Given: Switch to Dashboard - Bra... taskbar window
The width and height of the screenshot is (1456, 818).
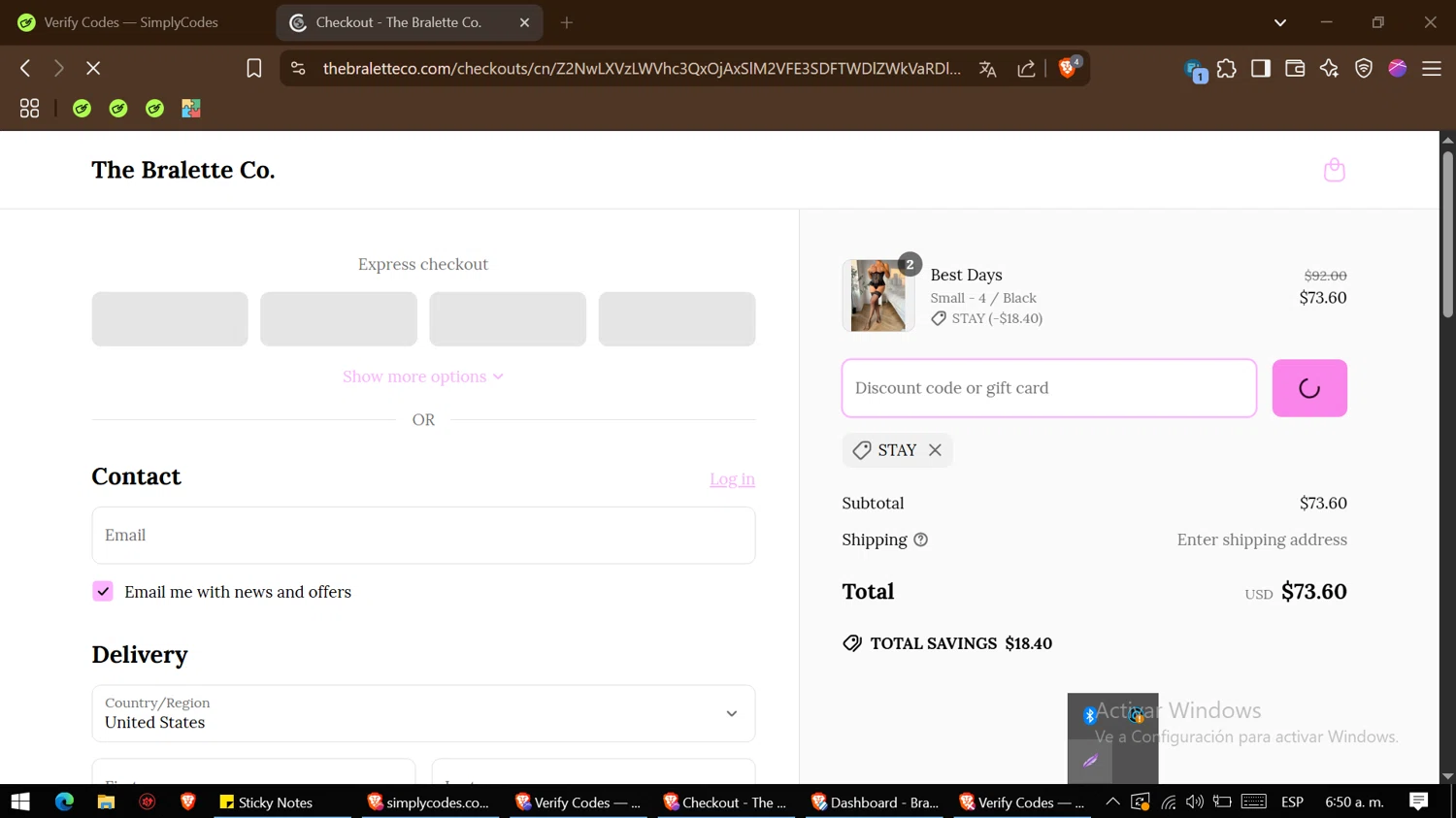Looking at the screenshot, I should [x=874, y=802].
